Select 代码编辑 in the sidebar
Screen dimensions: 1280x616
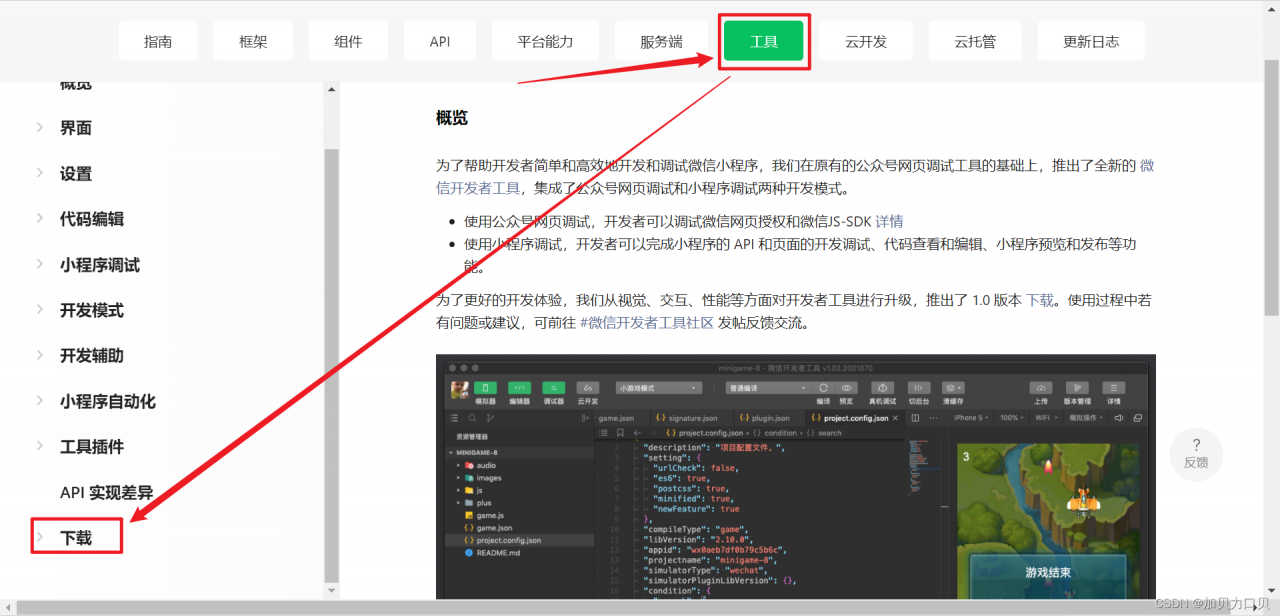click(92, 219)
